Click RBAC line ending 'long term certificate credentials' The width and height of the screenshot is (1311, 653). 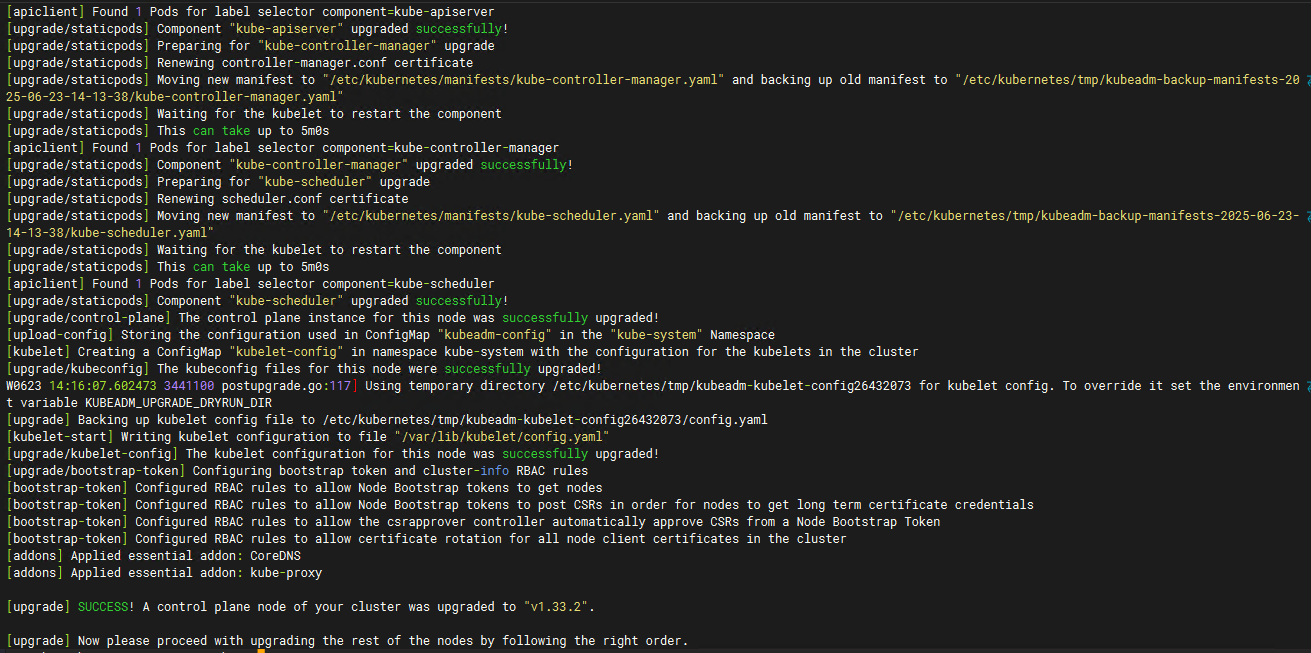520,504
